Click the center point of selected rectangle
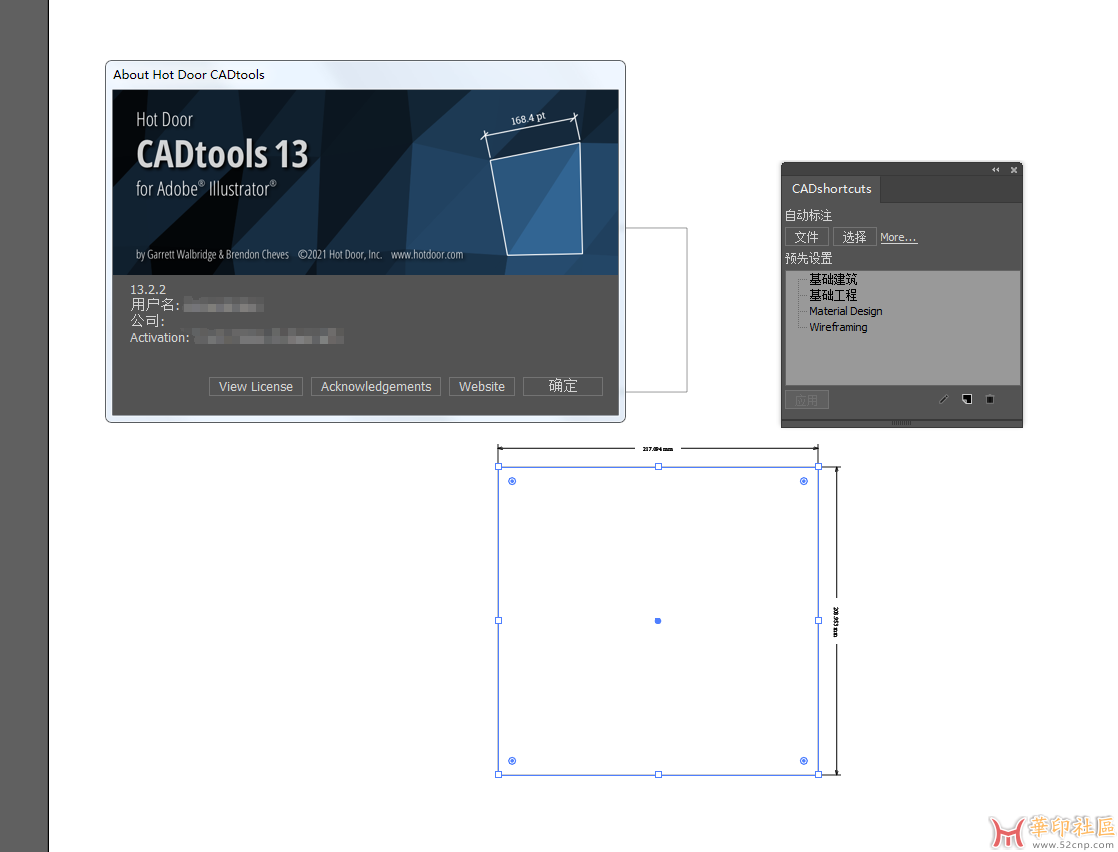 click(x=657, y=621)
